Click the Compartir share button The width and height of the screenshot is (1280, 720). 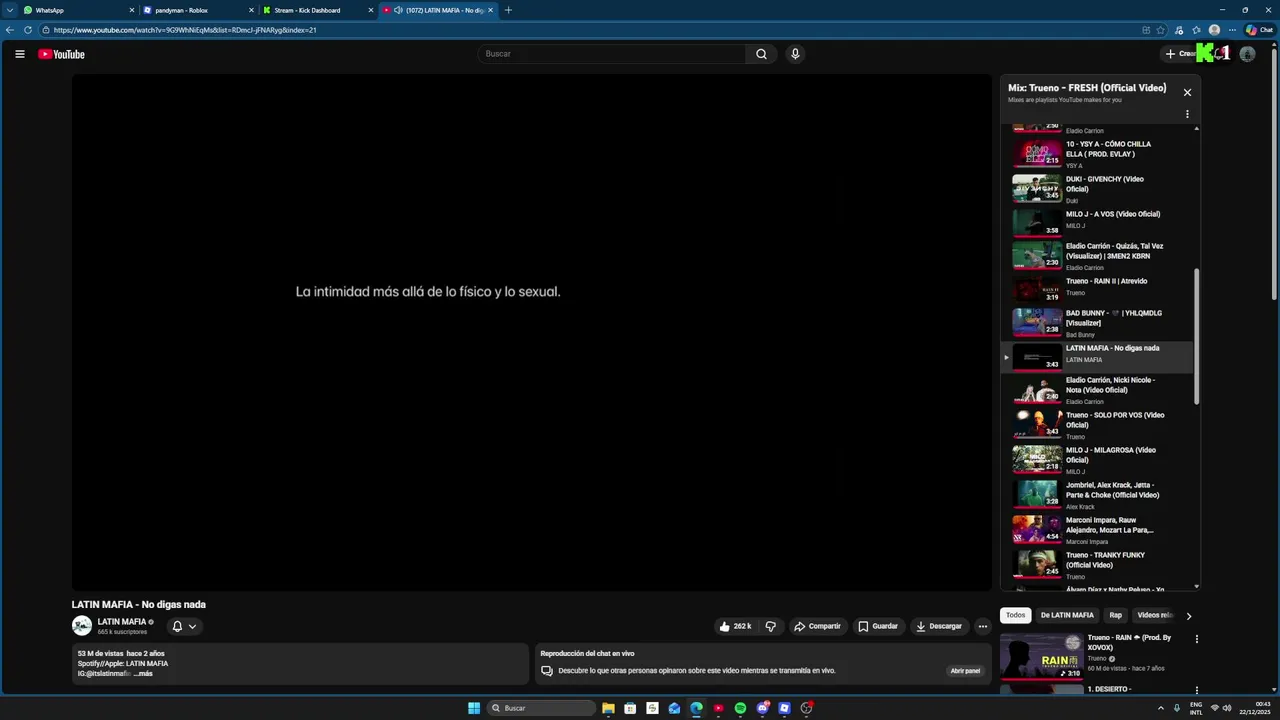(x=817, y=626)
